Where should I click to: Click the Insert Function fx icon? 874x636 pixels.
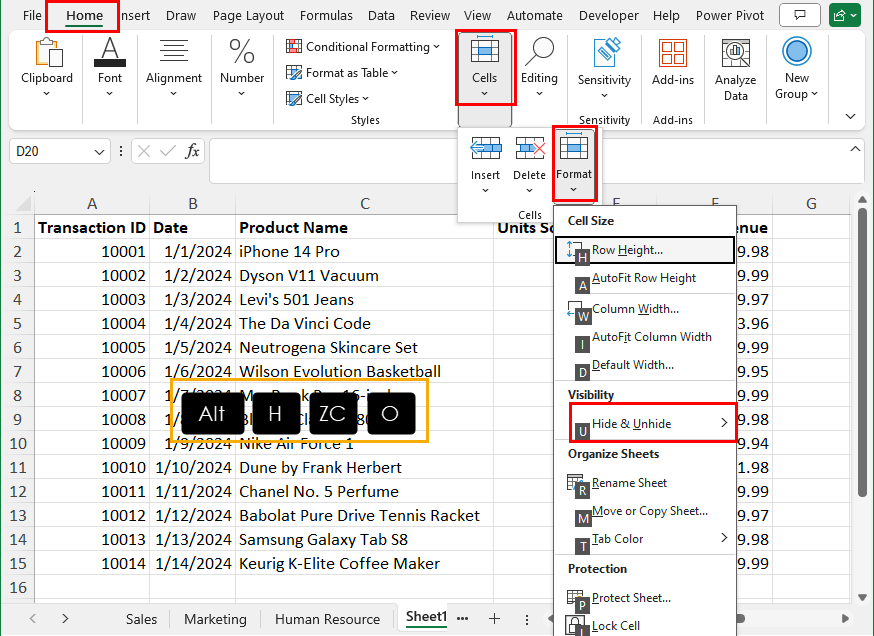click(x=192, y=151)
